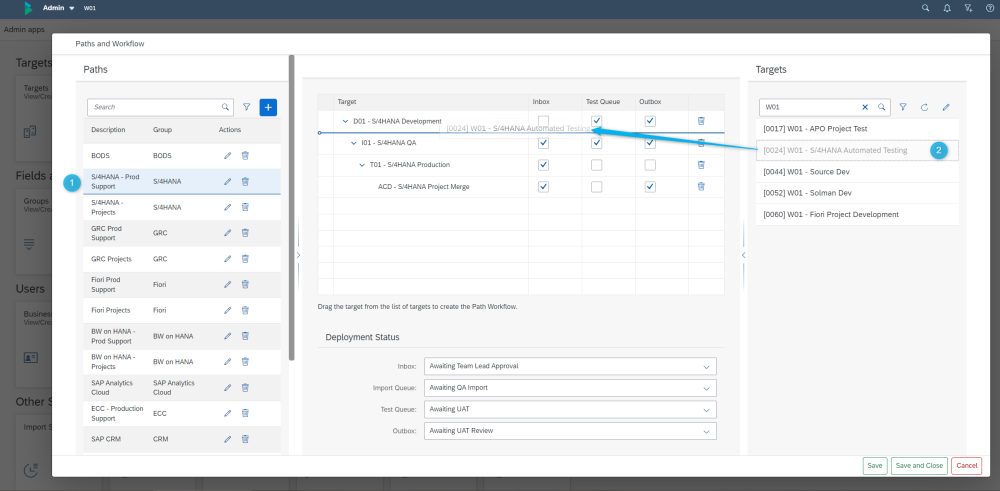Select the SAP CRM path row
The height and width of the screenshot is (491, 1000).
coord(182,439)
